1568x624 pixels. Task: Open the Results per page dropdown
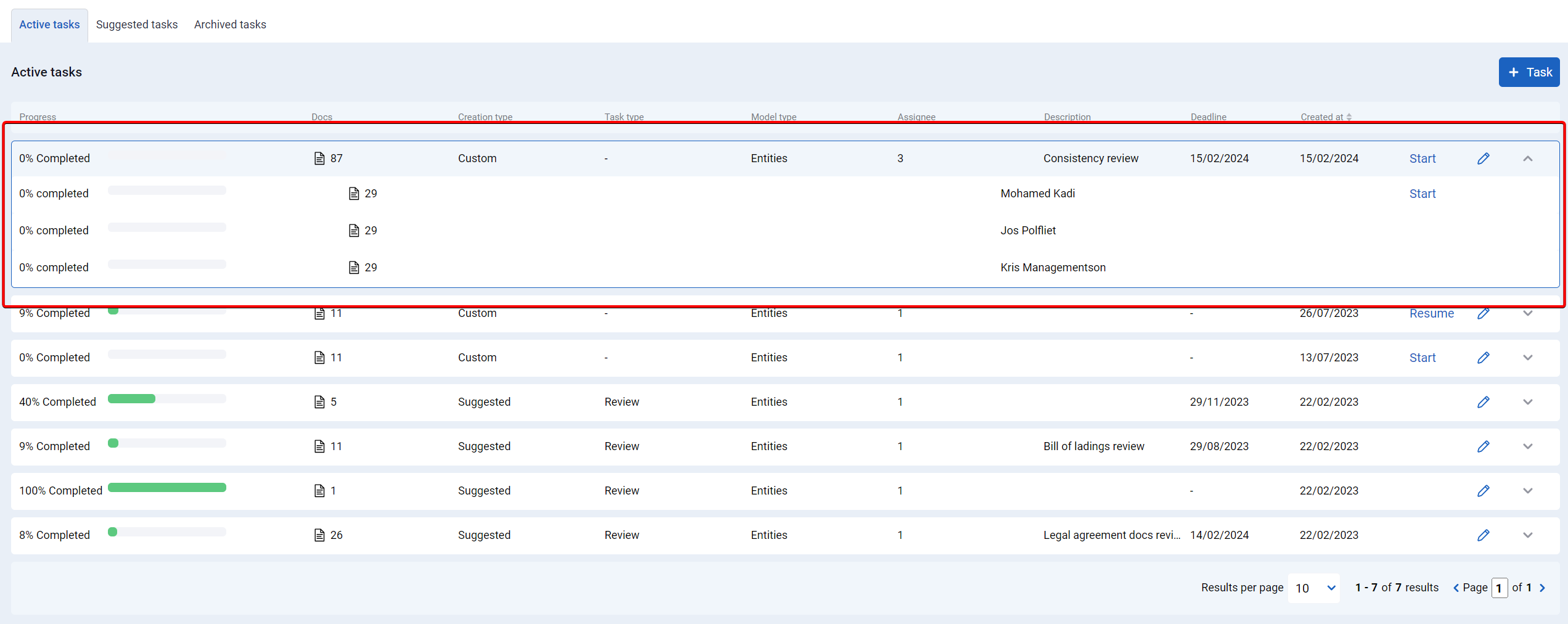tap(1314, 588)
